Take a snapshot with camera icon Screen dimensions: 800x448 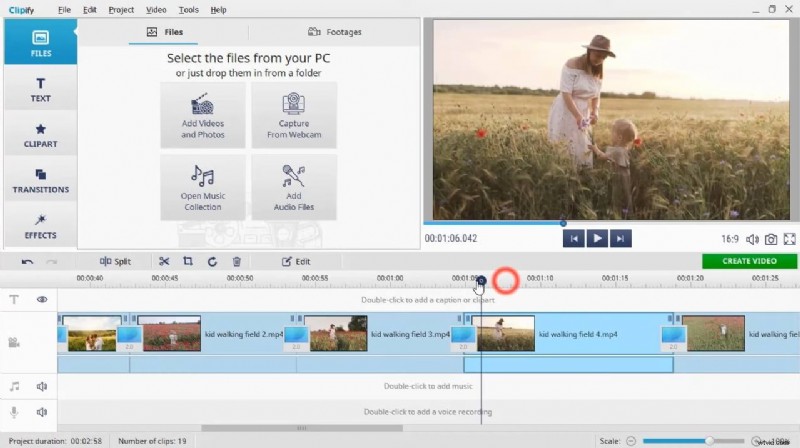click(x=771, y=239)
